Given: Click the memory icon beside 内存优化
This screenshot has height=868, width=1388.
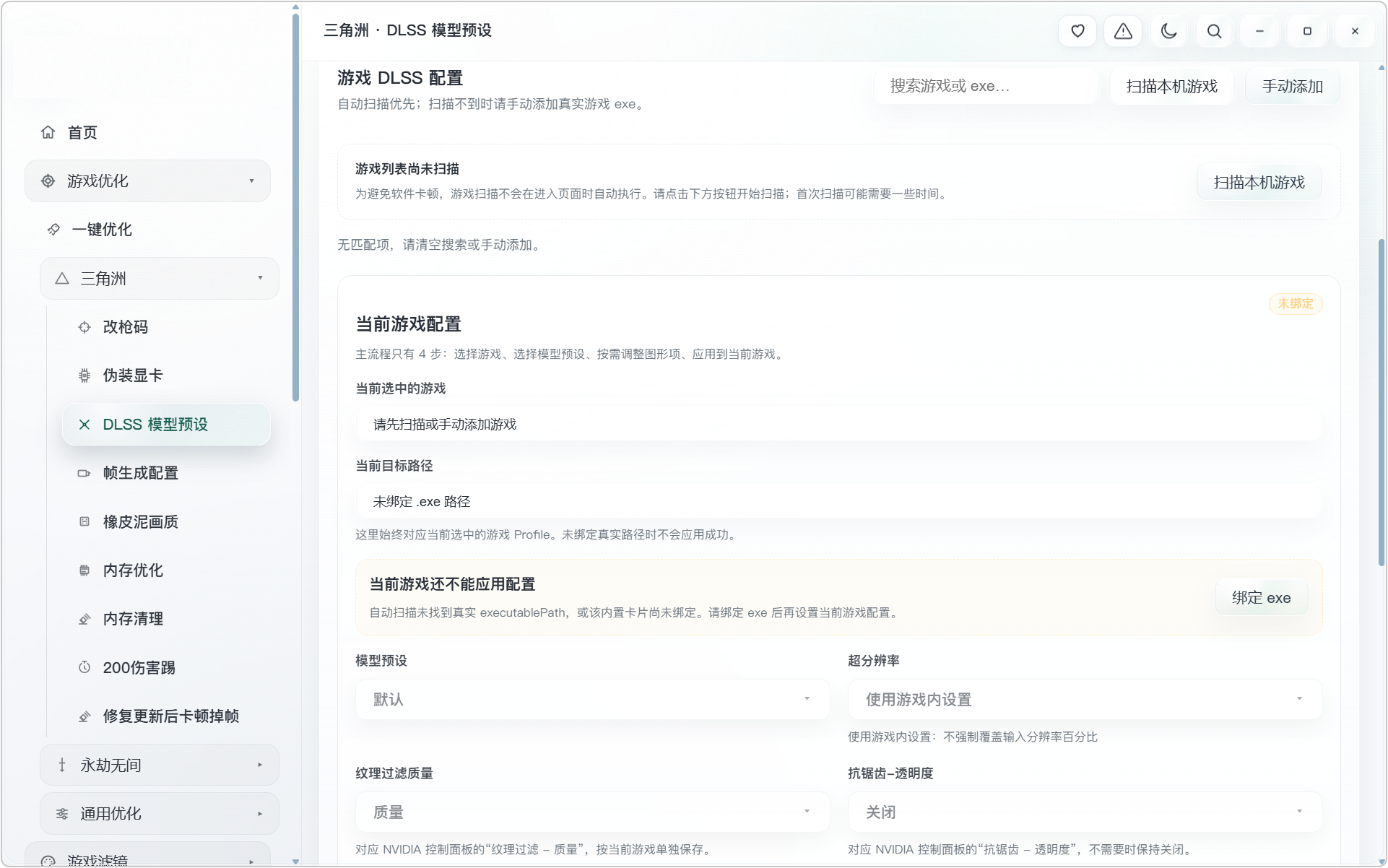Looking at the screenshot, I should [84, 570].
